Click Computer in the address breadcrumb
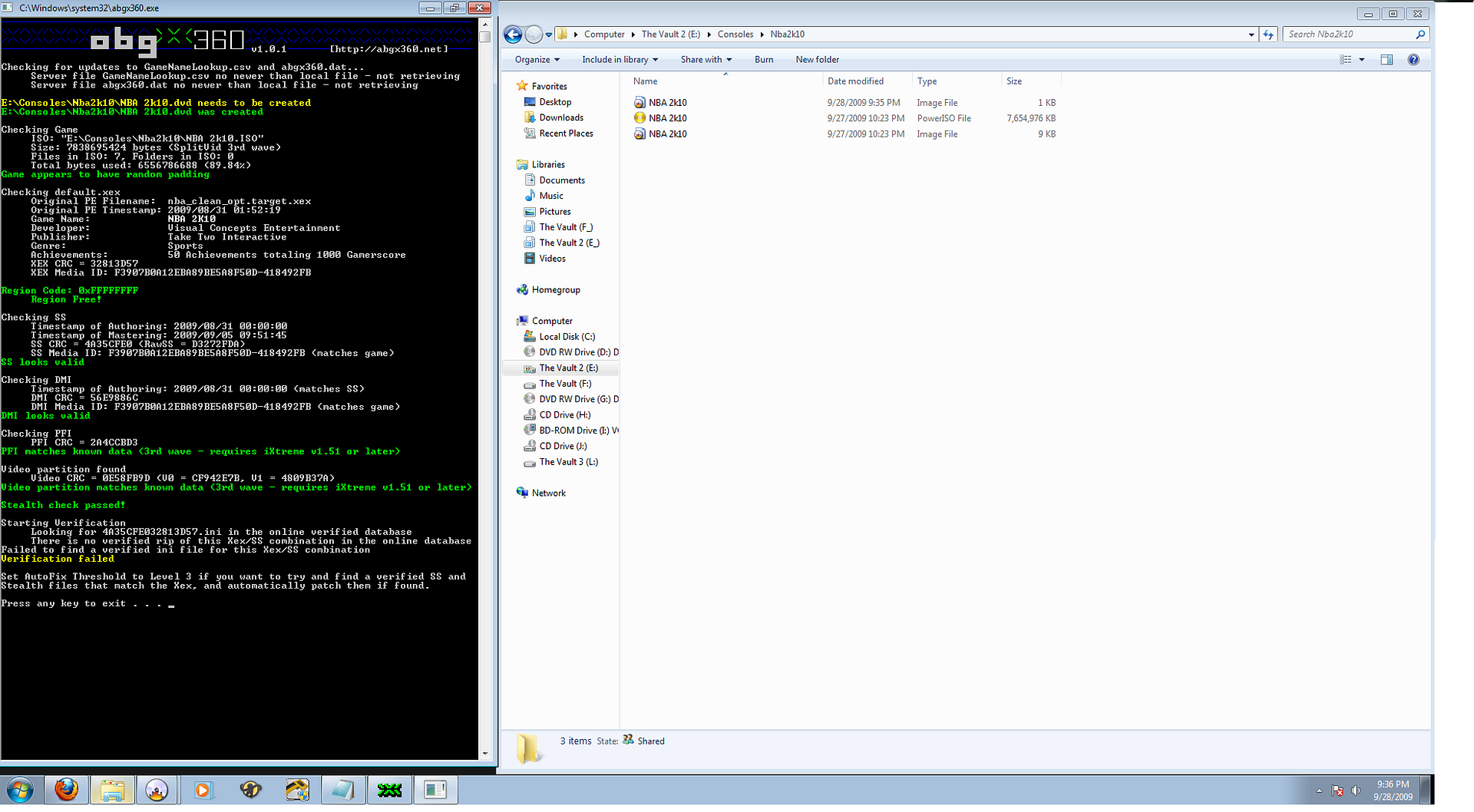This screenshot has height=812, width=1474. 604,35
